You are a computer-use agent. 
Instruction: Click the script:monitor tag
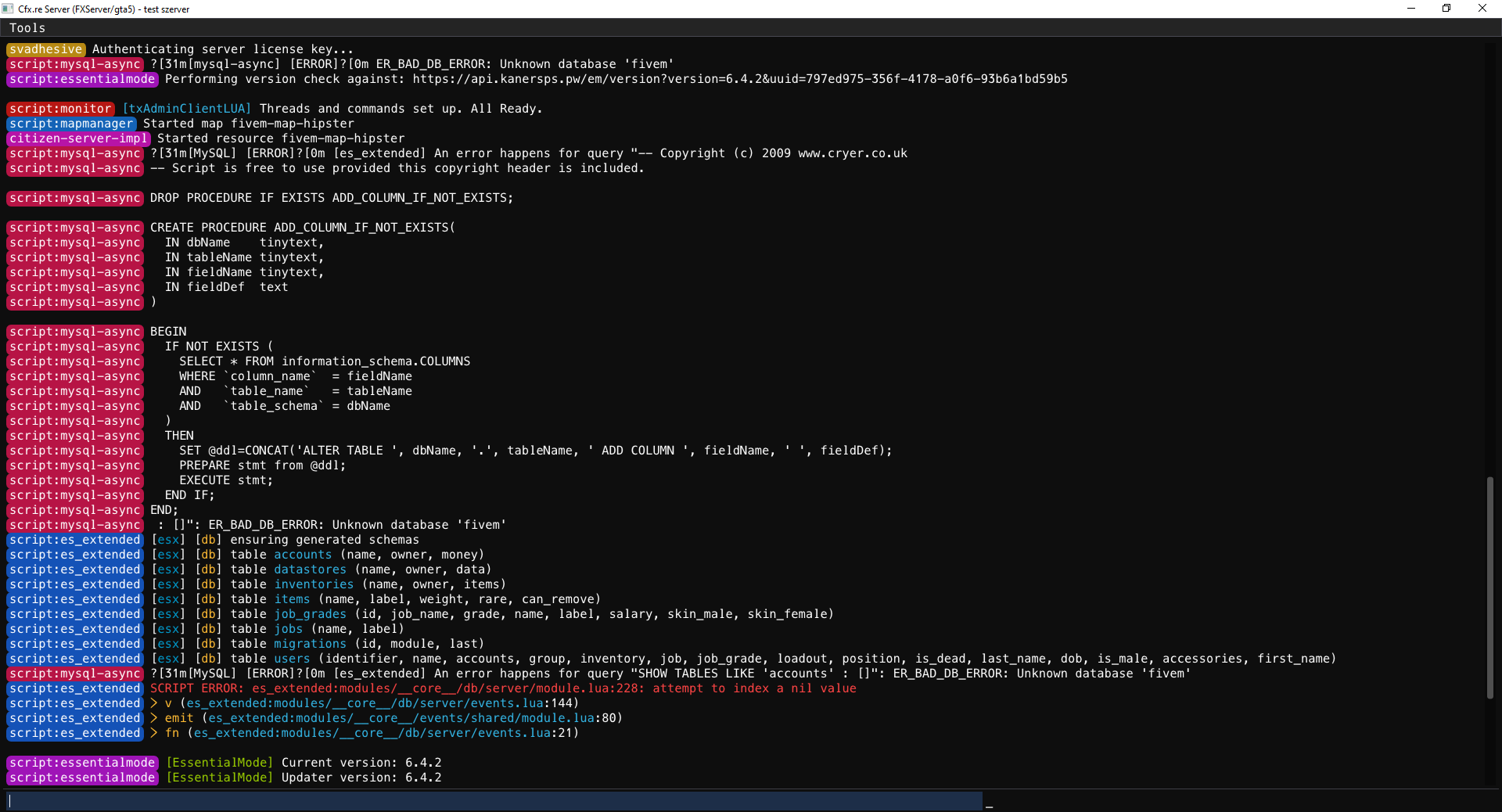point(59,108)
